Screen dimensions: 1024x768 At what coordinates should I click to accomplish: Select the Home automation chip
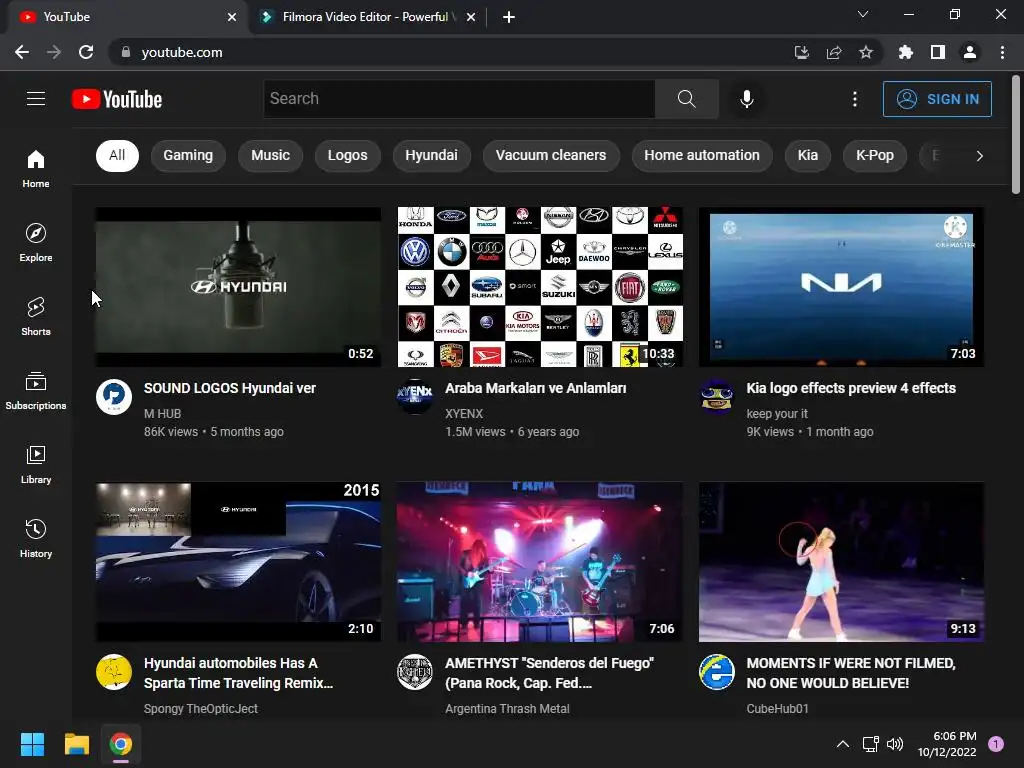point(702,155)
